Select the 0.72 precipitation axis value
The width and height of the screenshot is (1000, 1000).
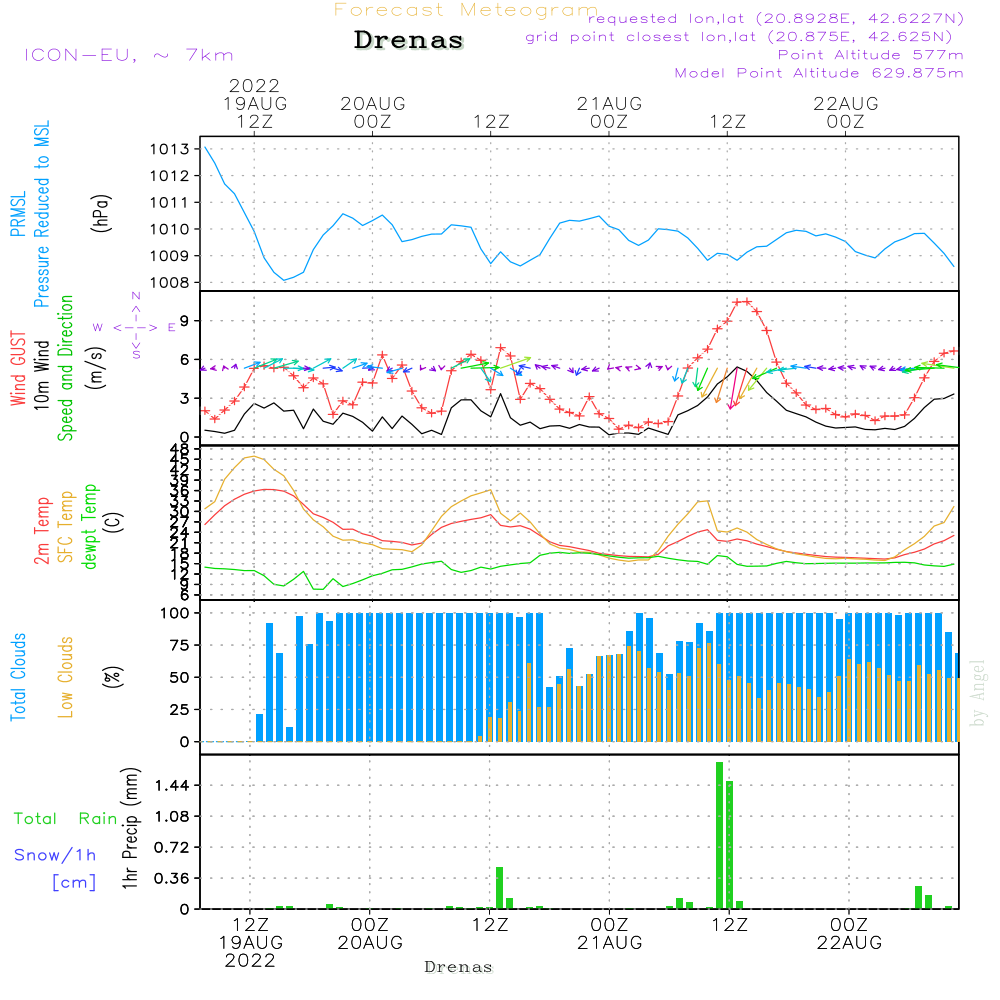point(172,848)
